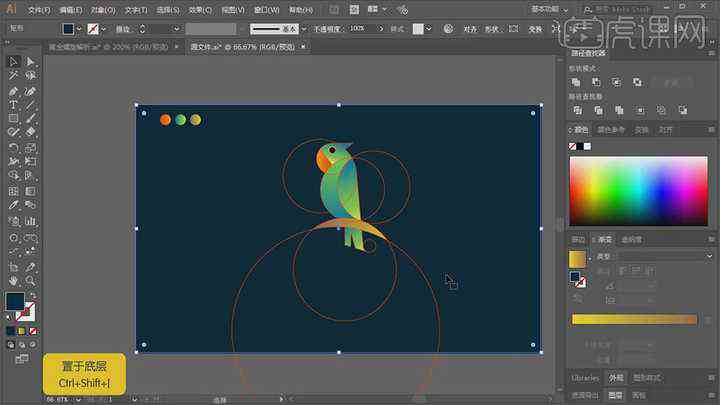Select the Lasso tool
The image size is (720, 405).
[30, 75]
